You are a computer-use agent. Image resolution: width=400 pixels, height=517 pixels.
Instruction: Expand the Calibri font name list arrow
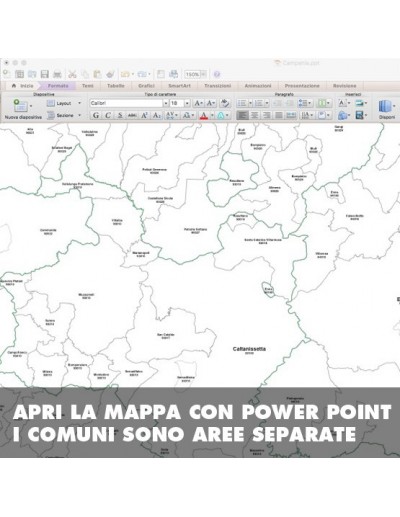click(x=166, y=103)
